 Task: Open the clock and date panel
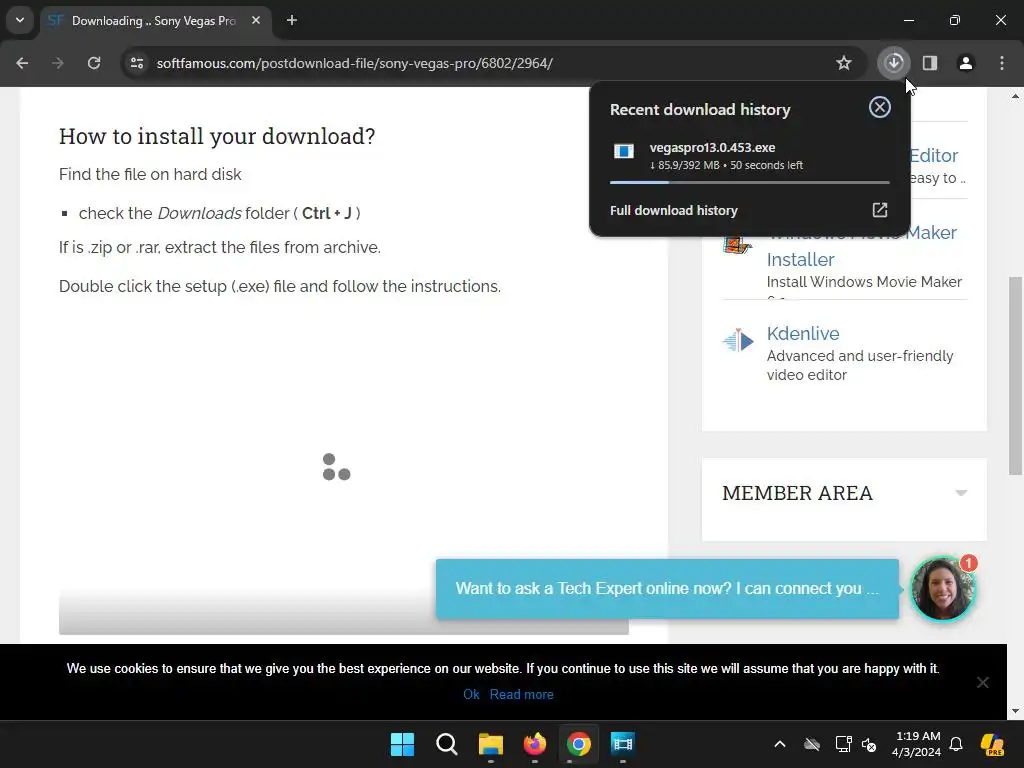click(916, 744)
